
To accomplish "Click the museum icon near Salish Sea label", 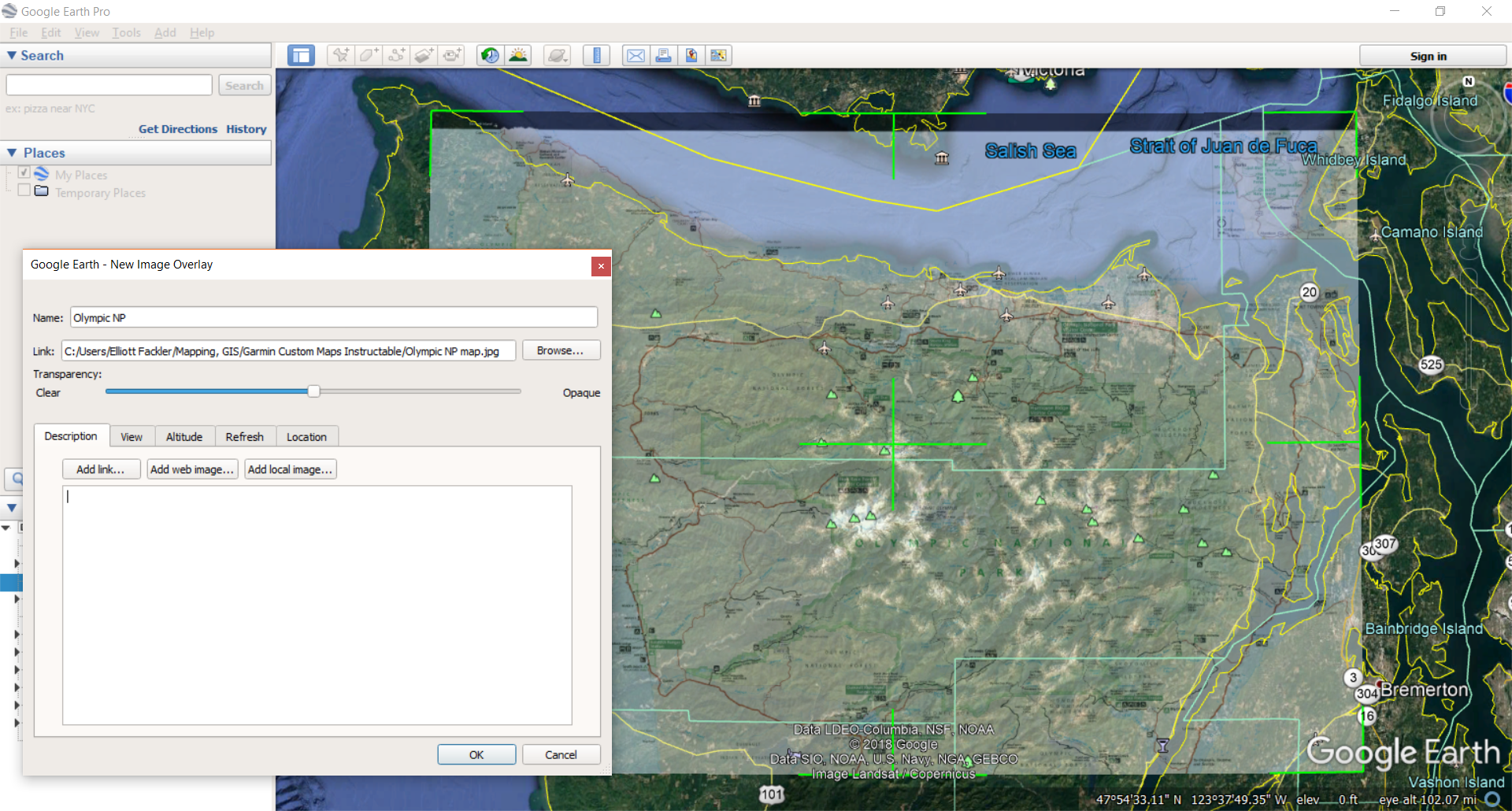I will point(942,158).
